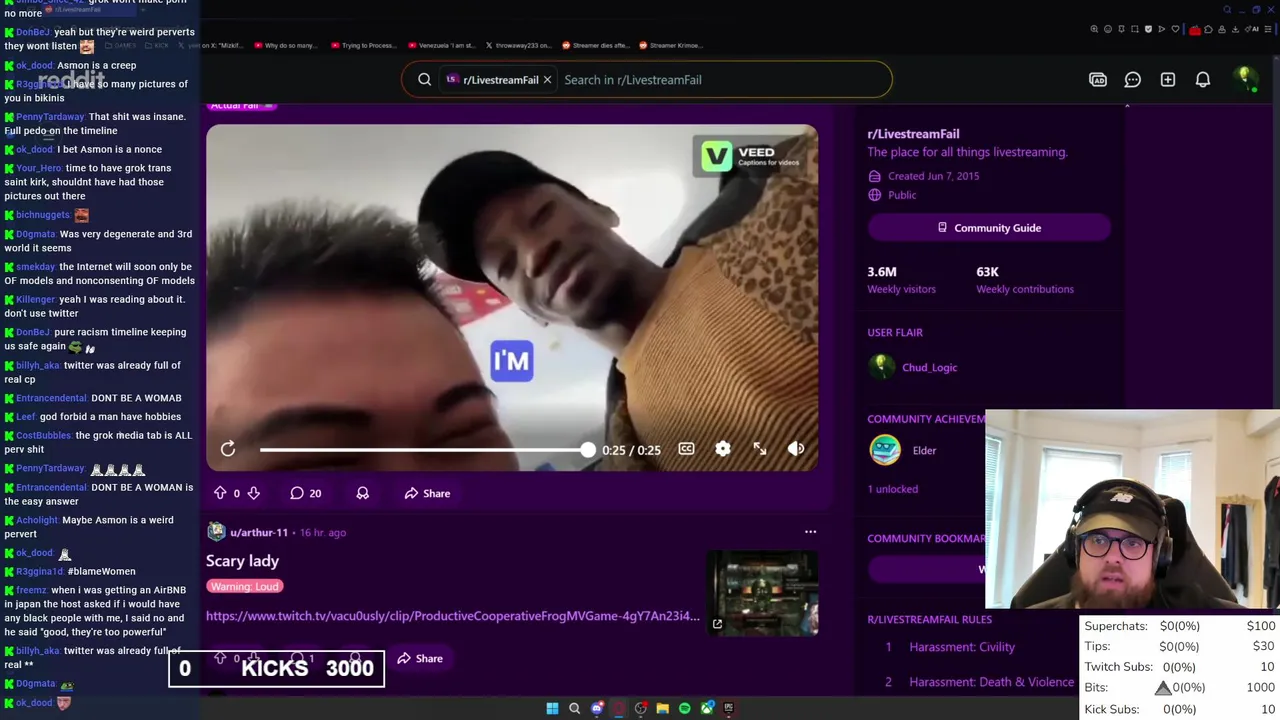1280x720 pixels.
Task: Open Epic Games launcher from the taskbar
Action: (x=728, y=708)
